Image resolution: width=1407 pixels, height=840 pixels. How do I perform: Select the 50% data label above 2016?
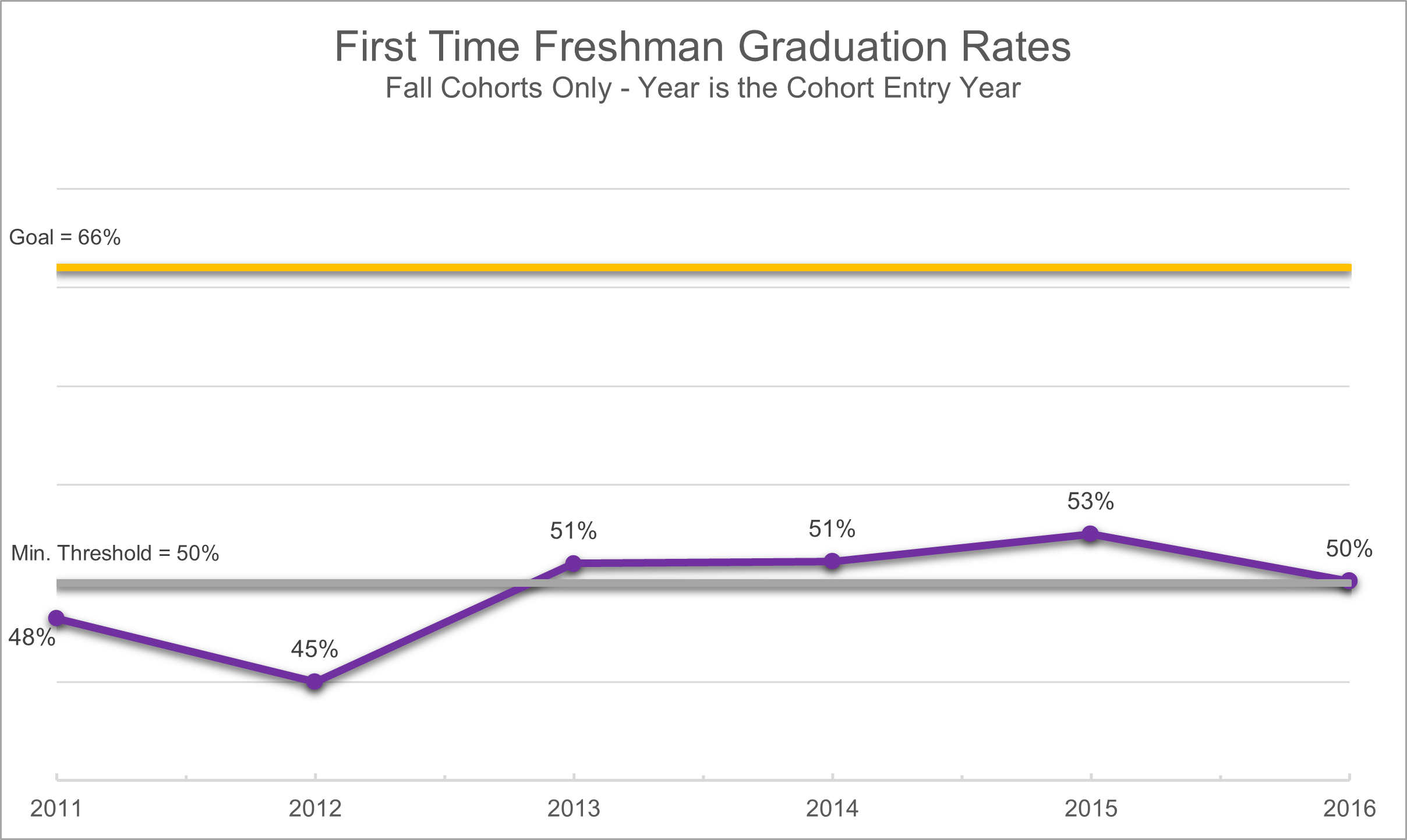tap(1349, 549)
